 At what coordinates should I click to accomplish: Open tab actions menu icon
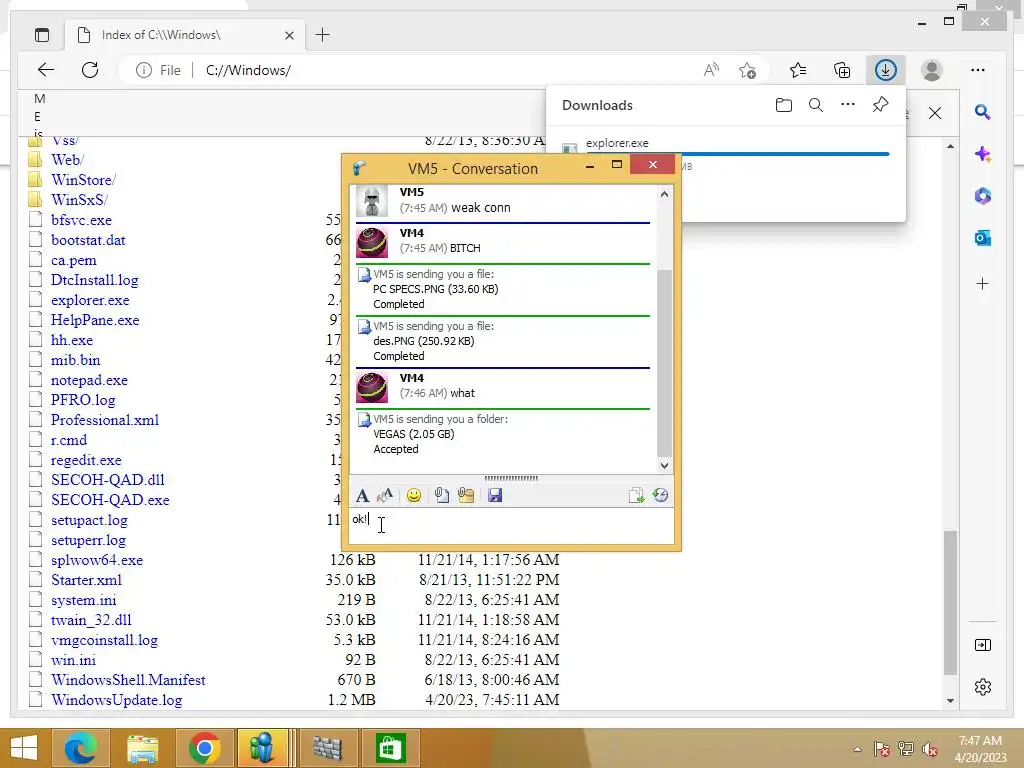coord(42,35)
